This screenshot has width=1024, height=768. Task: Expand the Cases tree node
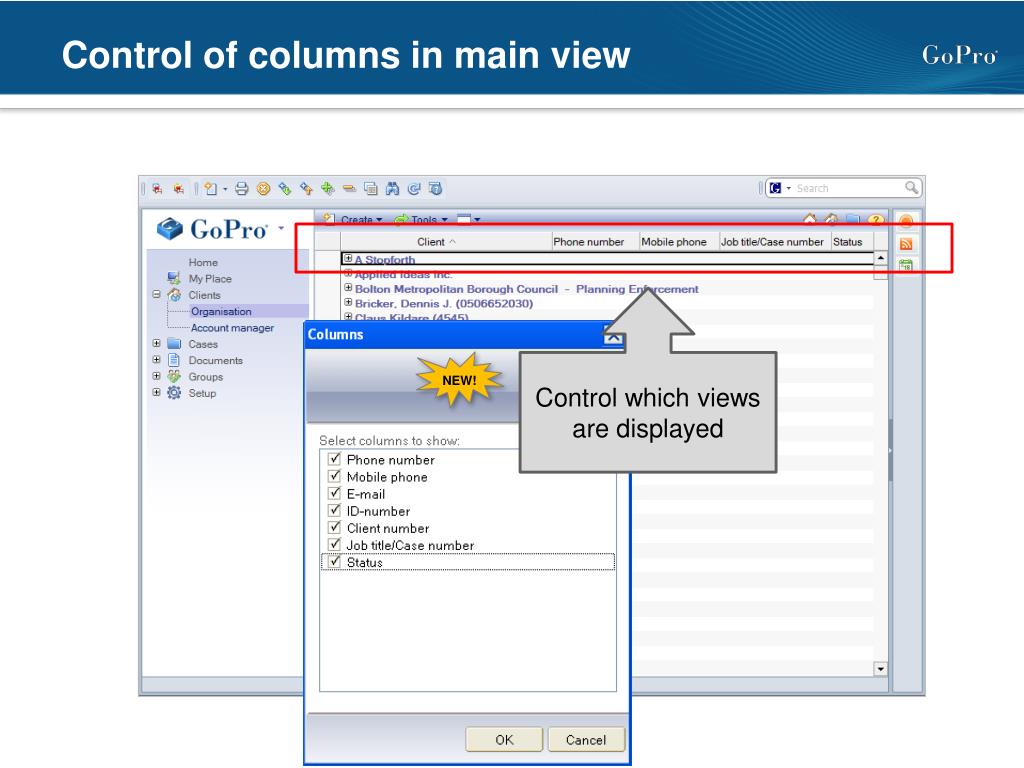[x=156, y=343]
